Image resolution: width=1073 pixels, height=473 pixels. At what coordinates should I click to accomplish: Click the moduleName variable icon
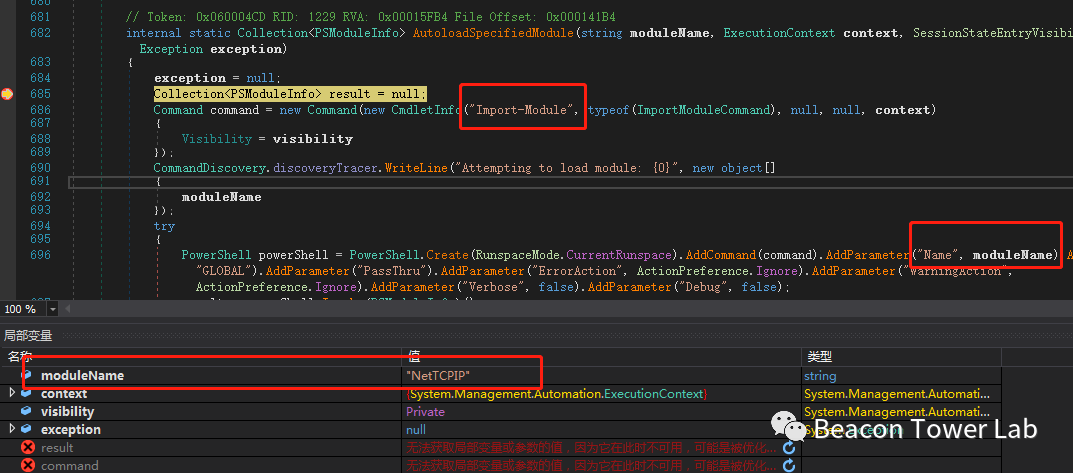point(27,375)
